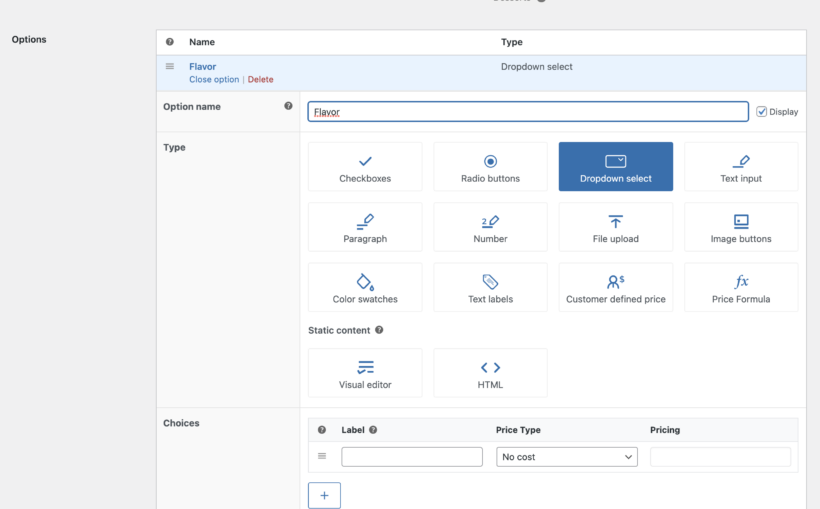Collapse the Flavor option row title
The image size is (820, 509).
coord(202,67)
